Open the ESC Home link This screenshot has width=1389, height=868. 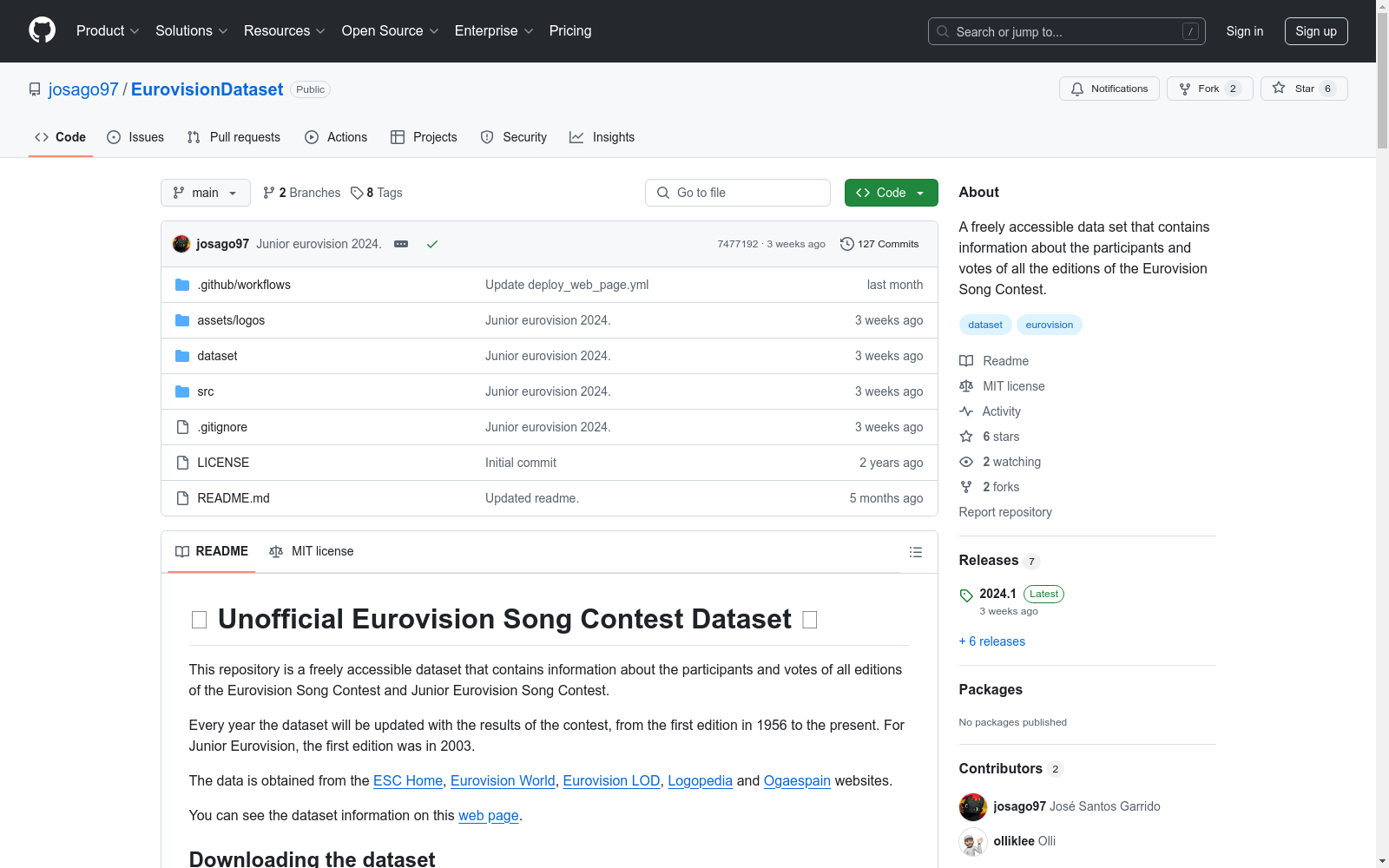(x=408, y=780)
